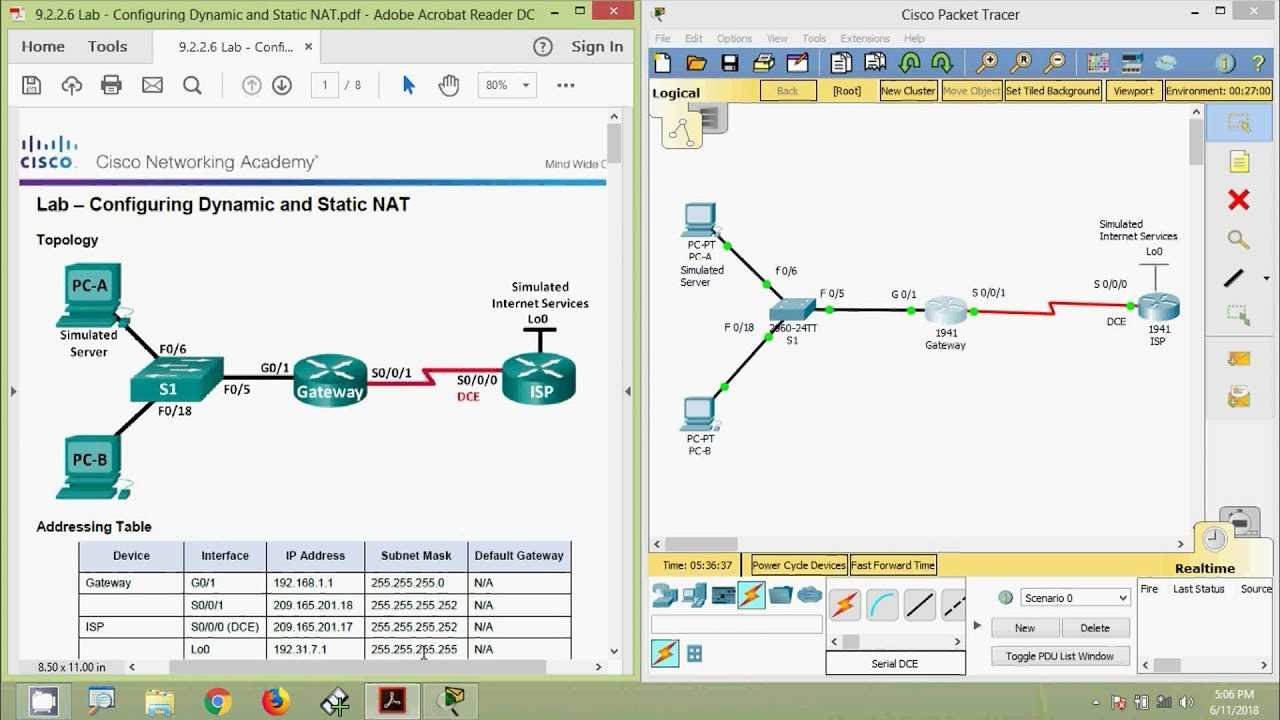
Task: Reset zoom in Packet Tracer toolbar
Action: click(x=1021, y=63)
